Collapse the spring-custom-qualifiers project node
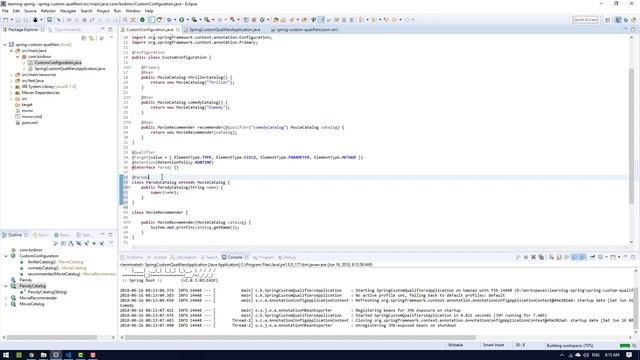The image size is (640, 360). point(5,44)
